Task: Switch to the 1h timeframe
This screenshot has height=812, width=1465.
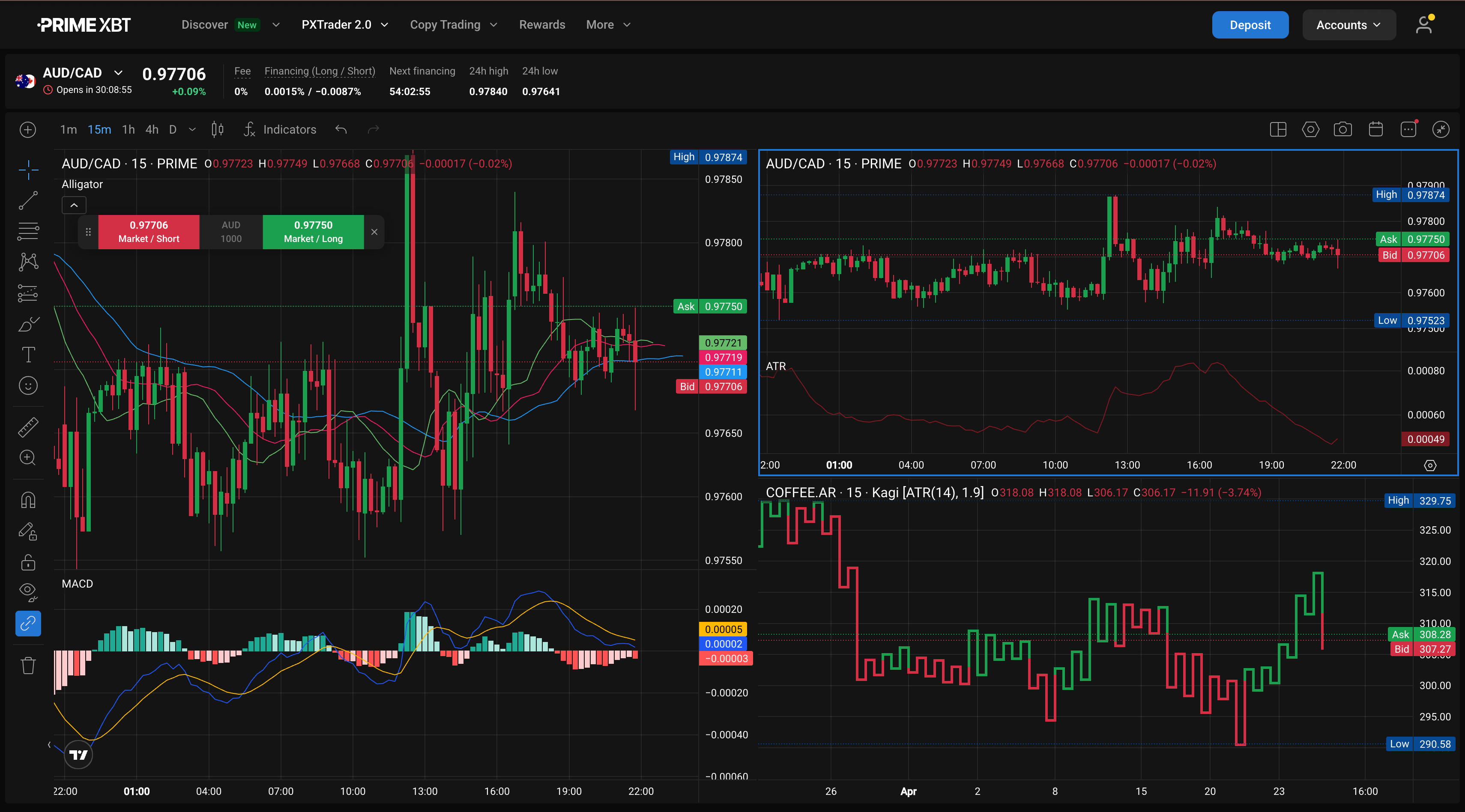Action: 129,130
